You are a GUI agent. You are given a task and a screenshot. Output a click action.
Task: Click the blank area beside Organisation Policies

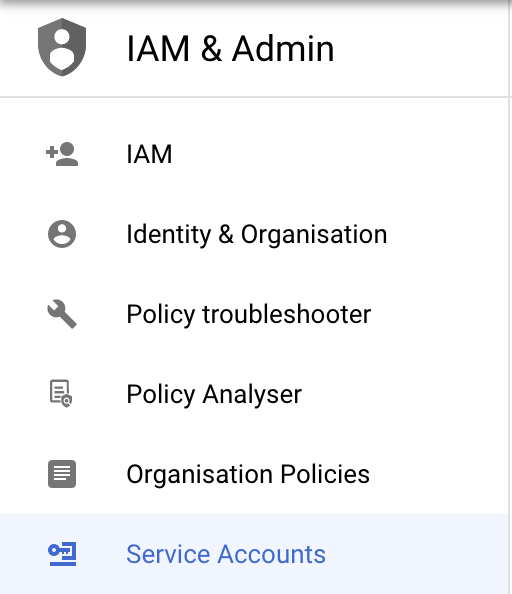pos(439,474)
